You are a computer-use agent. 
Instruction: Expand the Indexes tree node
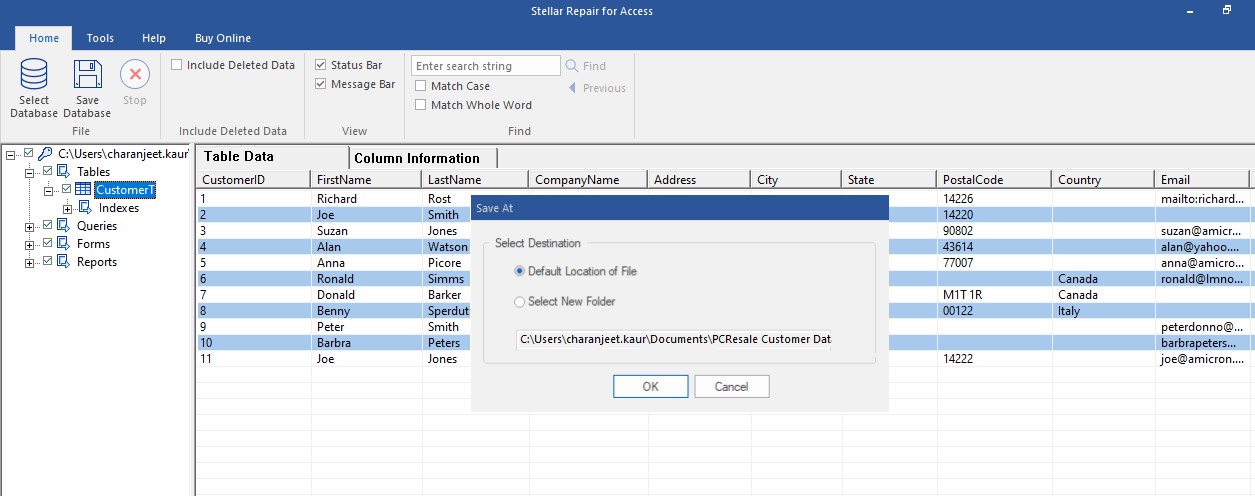[x=68, y=208]
